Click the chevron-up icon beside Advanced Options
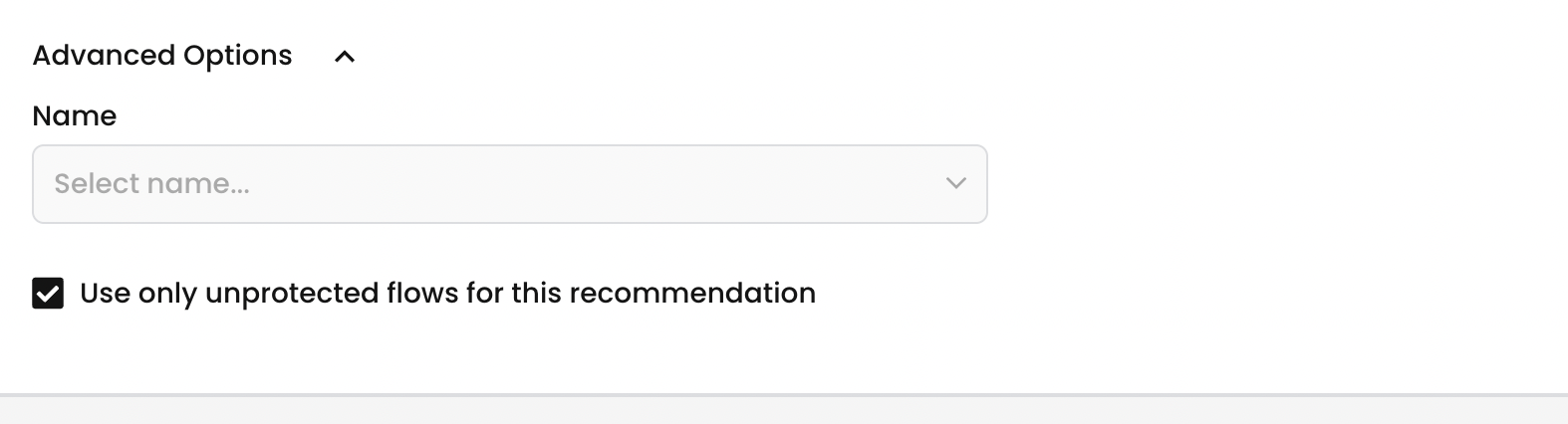Screen dimensions: 1568x424 (x=345, y=57)
